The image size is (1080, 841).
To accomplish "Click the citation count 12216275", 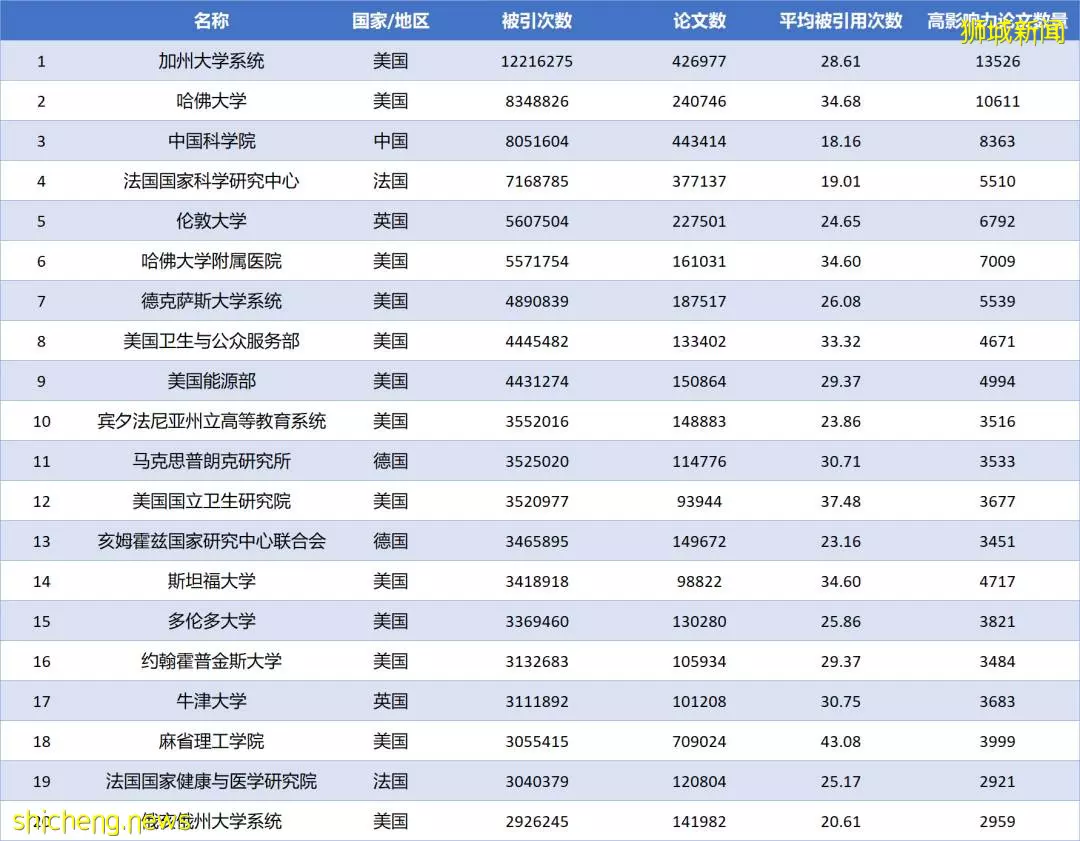I will coord(537,61).
